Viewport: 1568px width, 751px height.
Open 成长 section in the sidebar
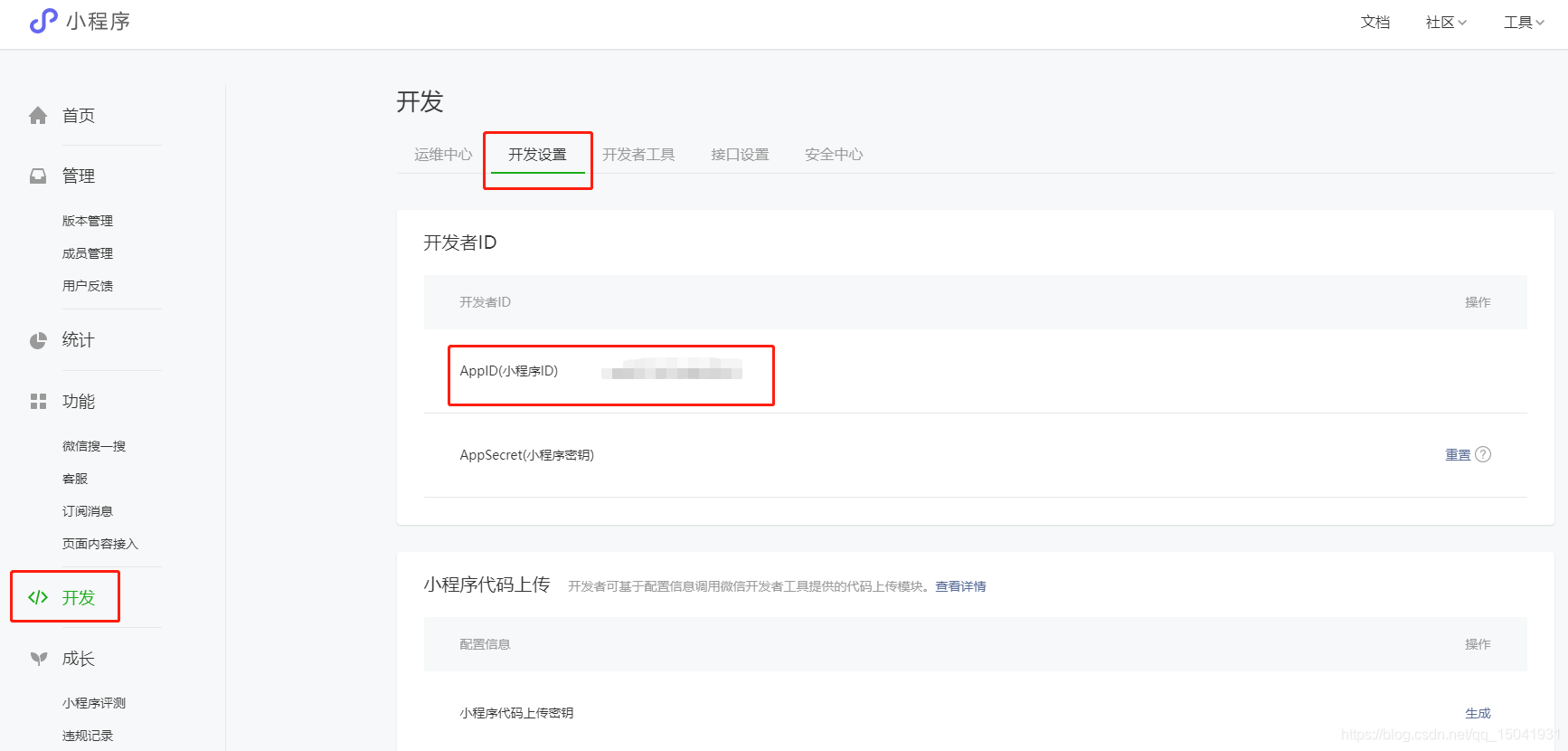[79, 659]
